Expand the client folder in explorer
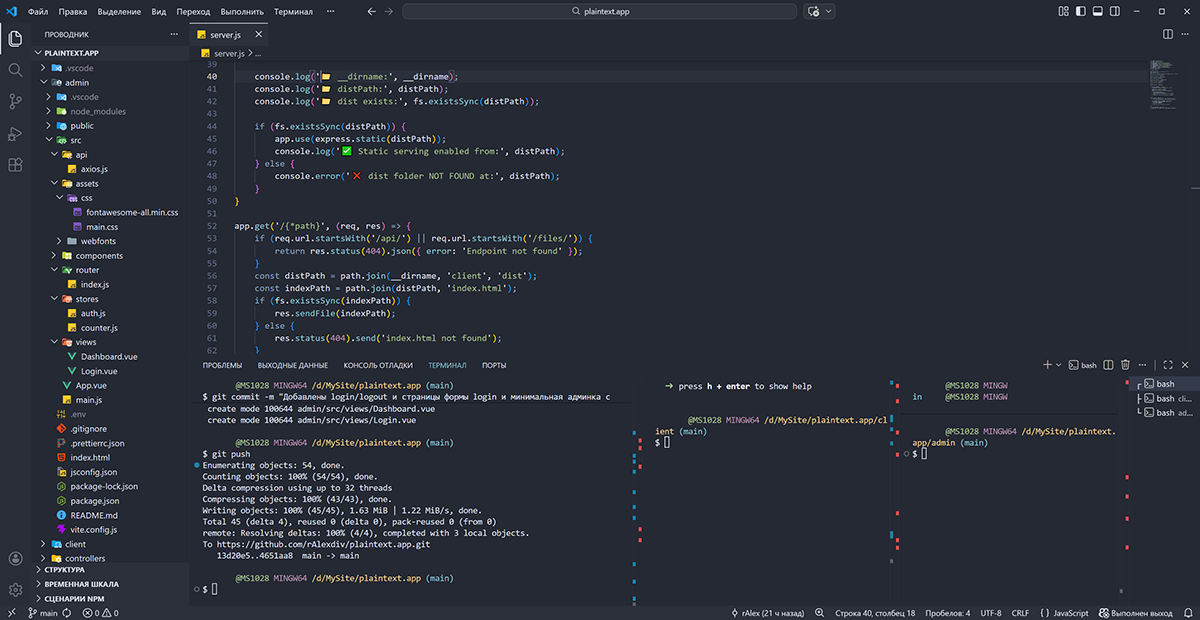This screenshot has width=1200, height=620. click(x=76, y=544)
